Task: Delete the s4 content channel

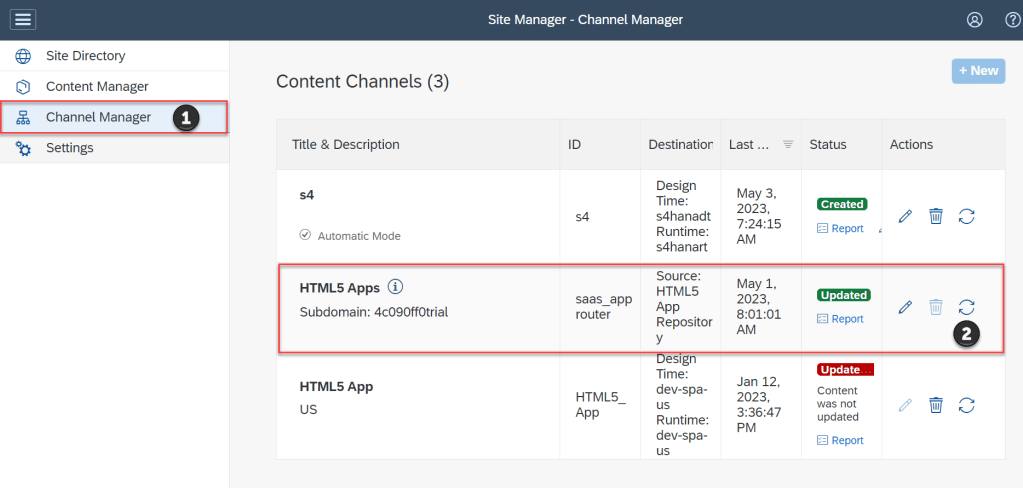Action: click(936, 216)
